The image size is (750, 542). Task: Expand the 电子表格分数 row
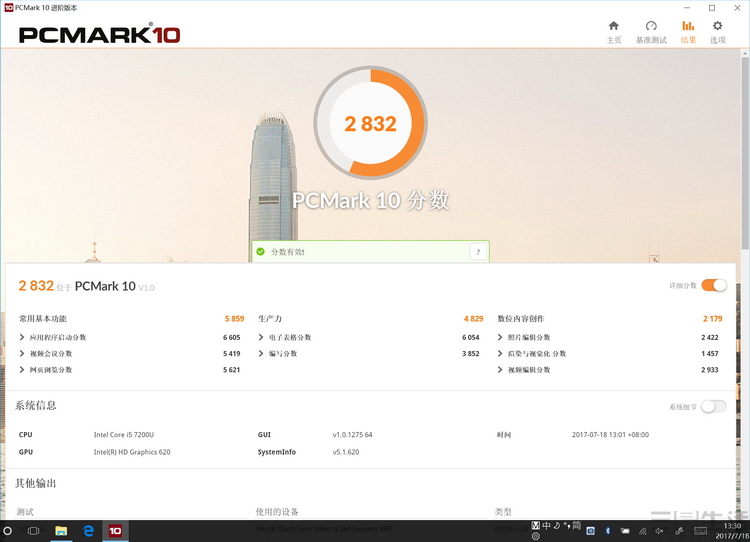pos(285,337)
